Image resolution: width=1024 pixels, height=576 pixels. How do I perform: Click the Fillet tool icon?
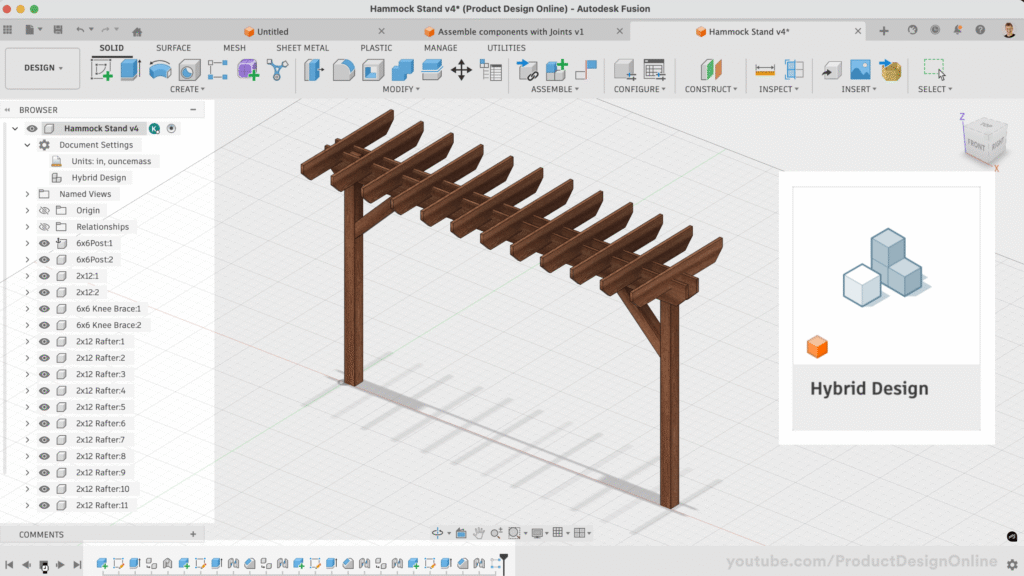point(343,69)
